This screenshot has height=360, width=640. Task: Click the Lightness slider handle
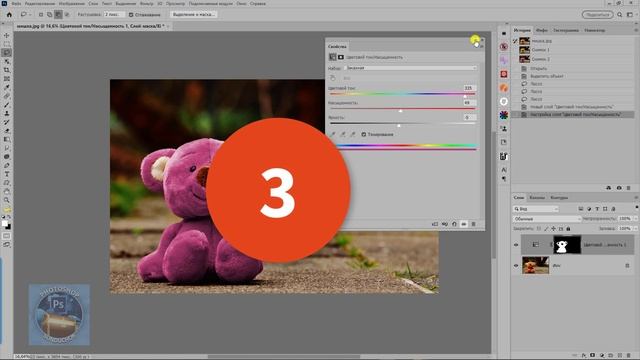coord(399,126)
